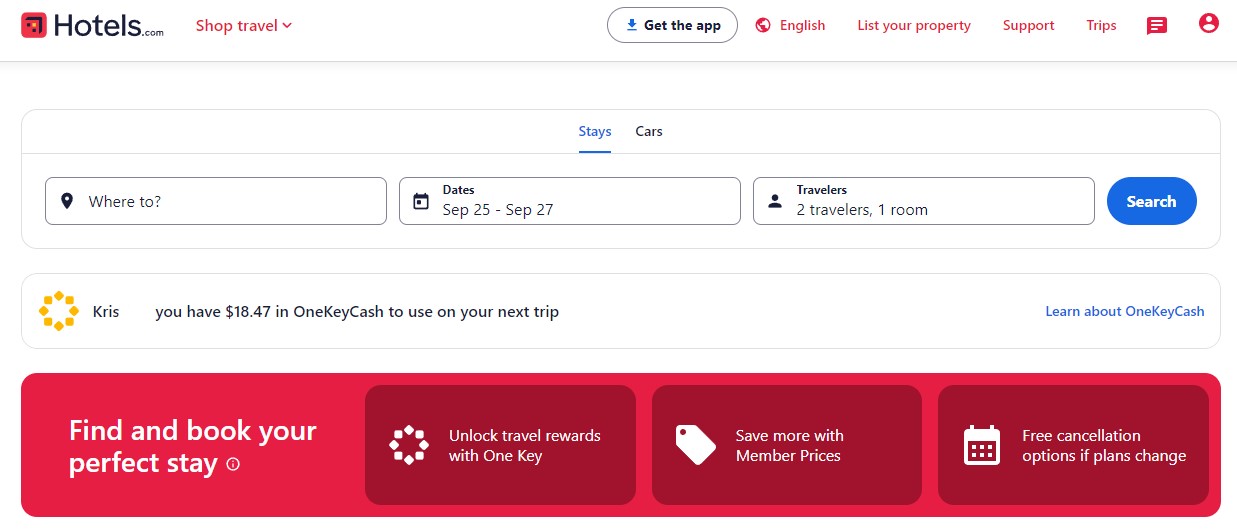1237x529 pixels.
Task: Click the Hotels.com logo icon
Action: click(x=34, y=25)
